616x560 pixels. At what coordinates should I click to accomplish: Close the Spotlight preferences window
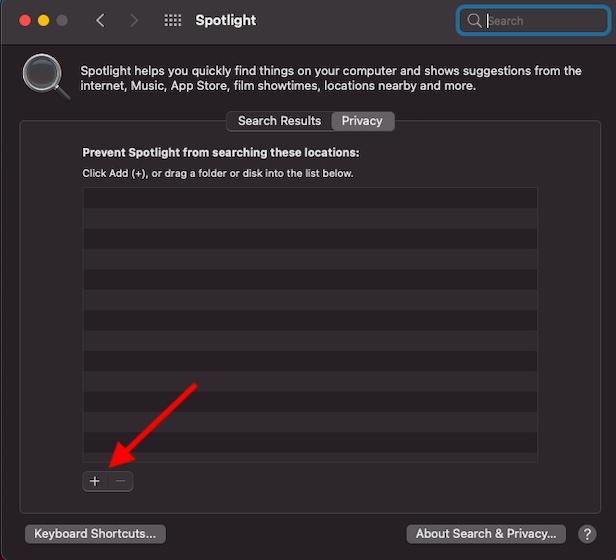pos(25,20)
